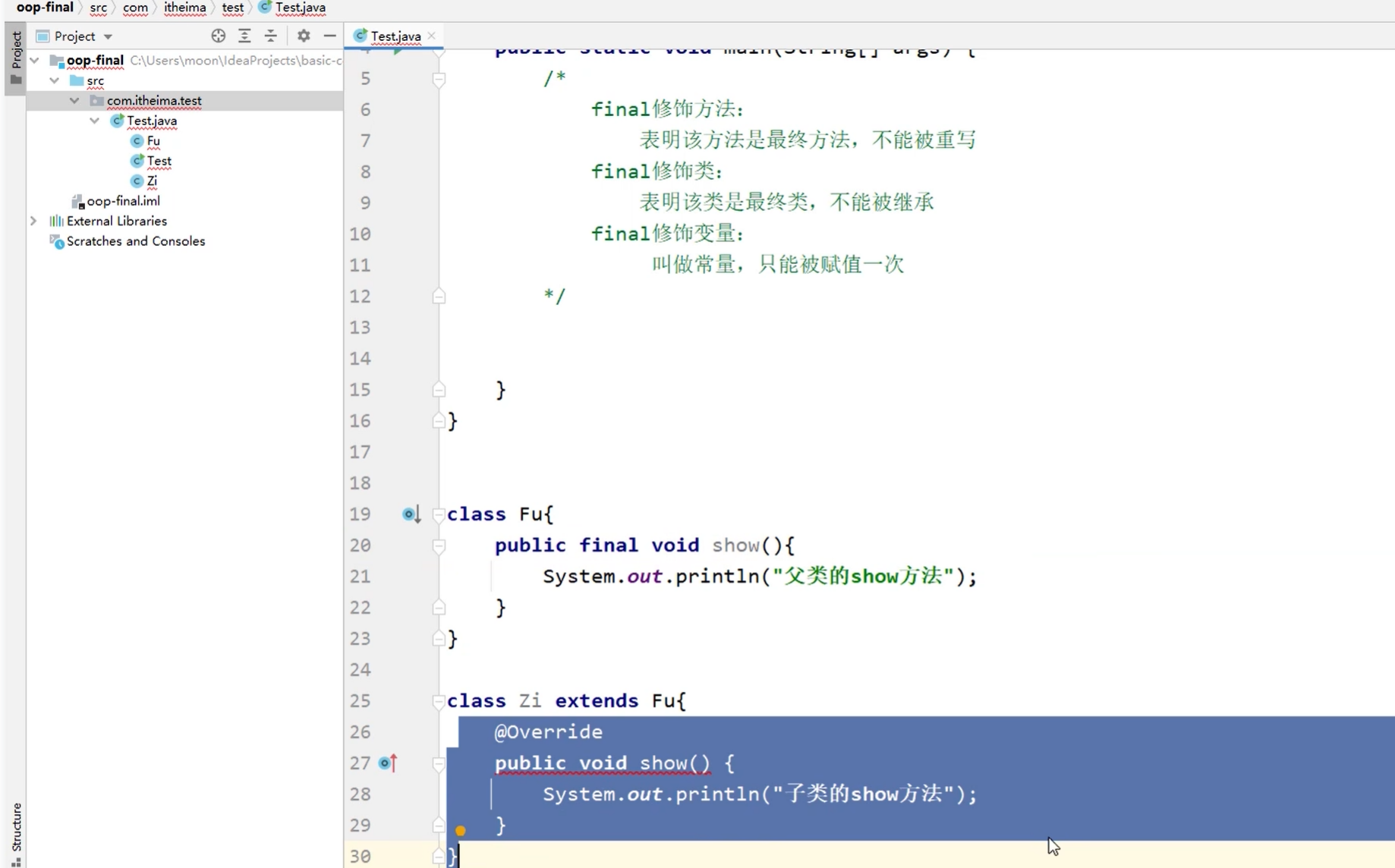
Task: Select the oop-final.iml file in tree
Action: [x=124, y=200]
